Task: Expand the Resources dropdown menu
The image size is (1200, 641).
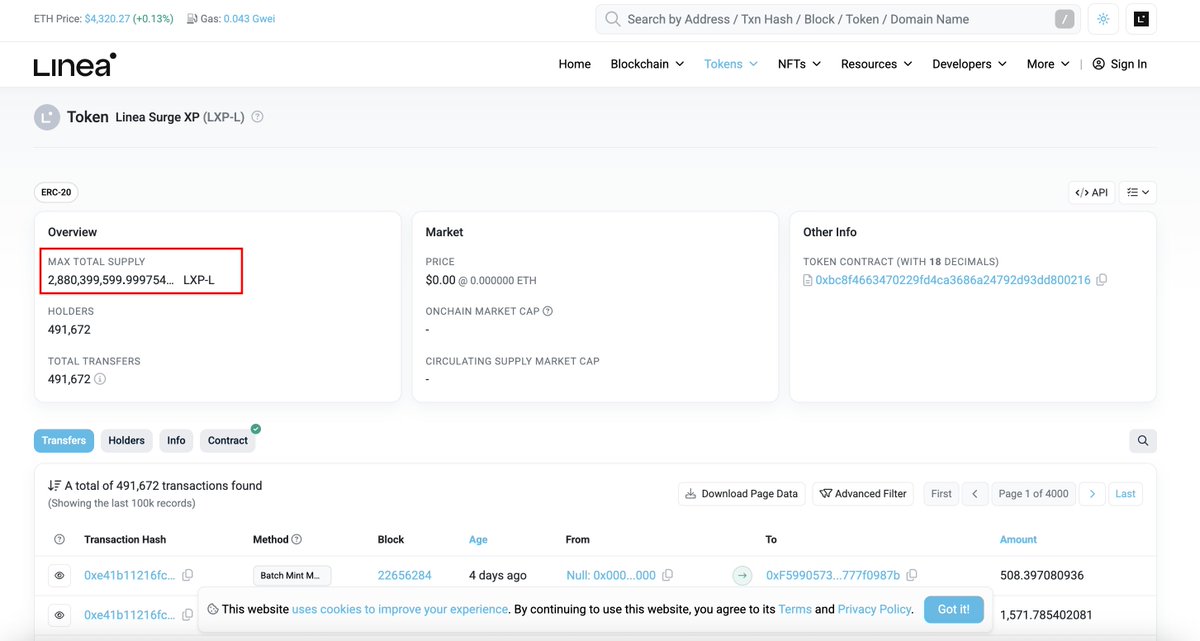Action: [876, 64]
